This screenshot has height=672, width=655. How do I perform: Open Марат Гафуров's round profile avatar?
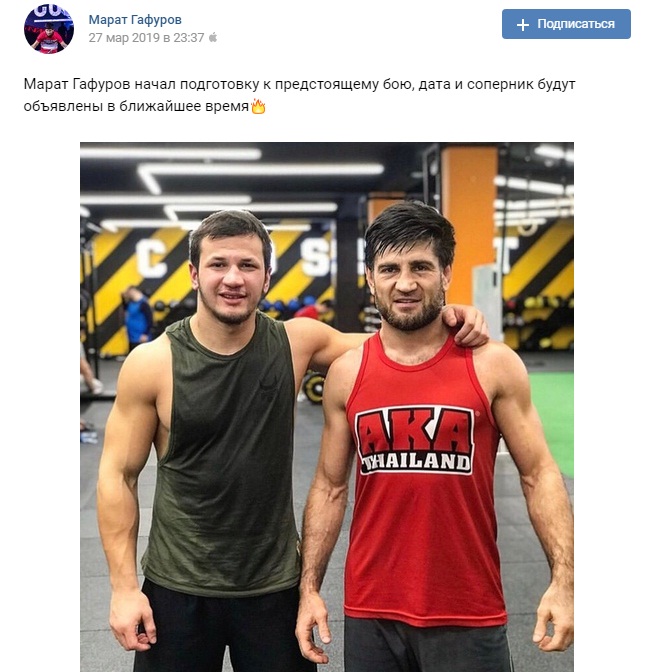(x=48, y=29)
